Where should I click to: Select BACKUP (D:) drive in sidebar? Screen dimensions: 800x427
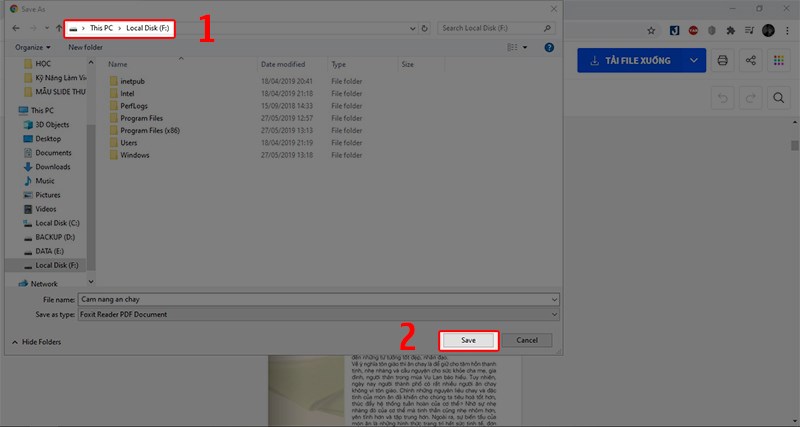point(55,237)
